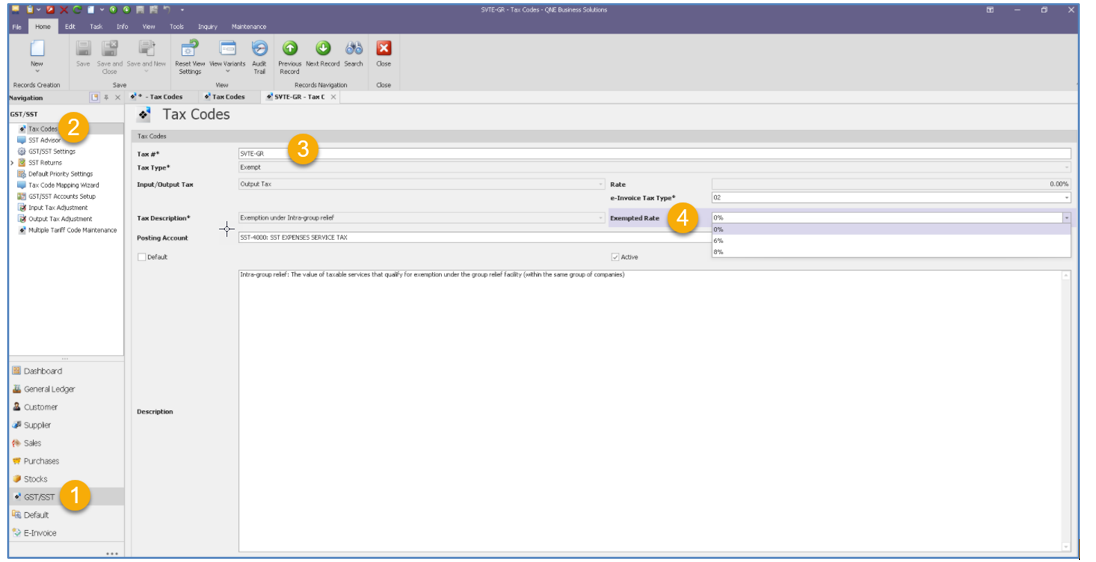
Task: Click the Tax # input field
Action: (x=654, y=154)
